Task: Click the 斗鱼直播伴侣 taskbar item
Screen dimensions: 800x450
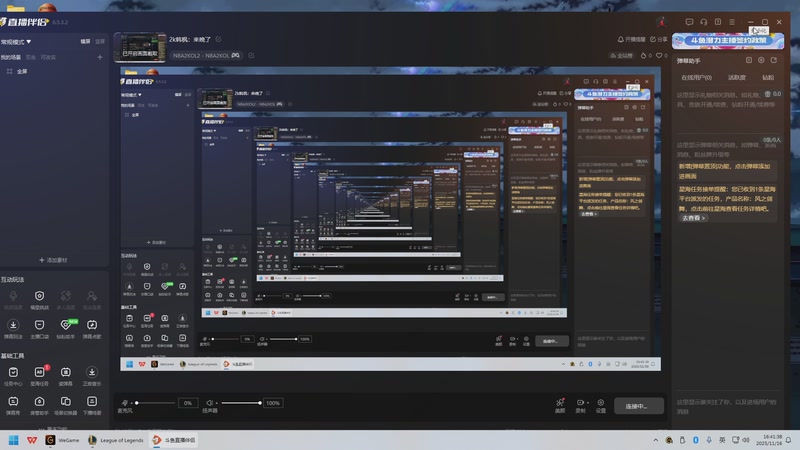Action: (174, 440)
